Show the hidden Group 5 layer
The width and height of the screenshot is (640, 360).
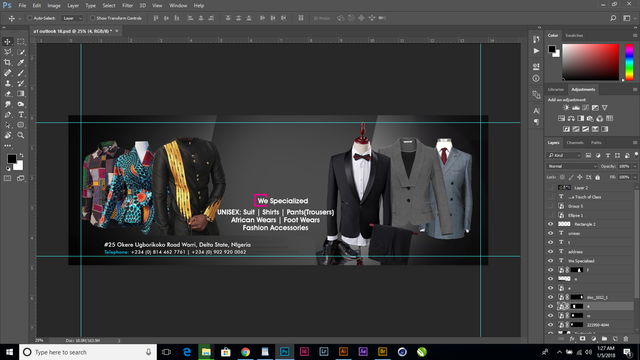550,206
